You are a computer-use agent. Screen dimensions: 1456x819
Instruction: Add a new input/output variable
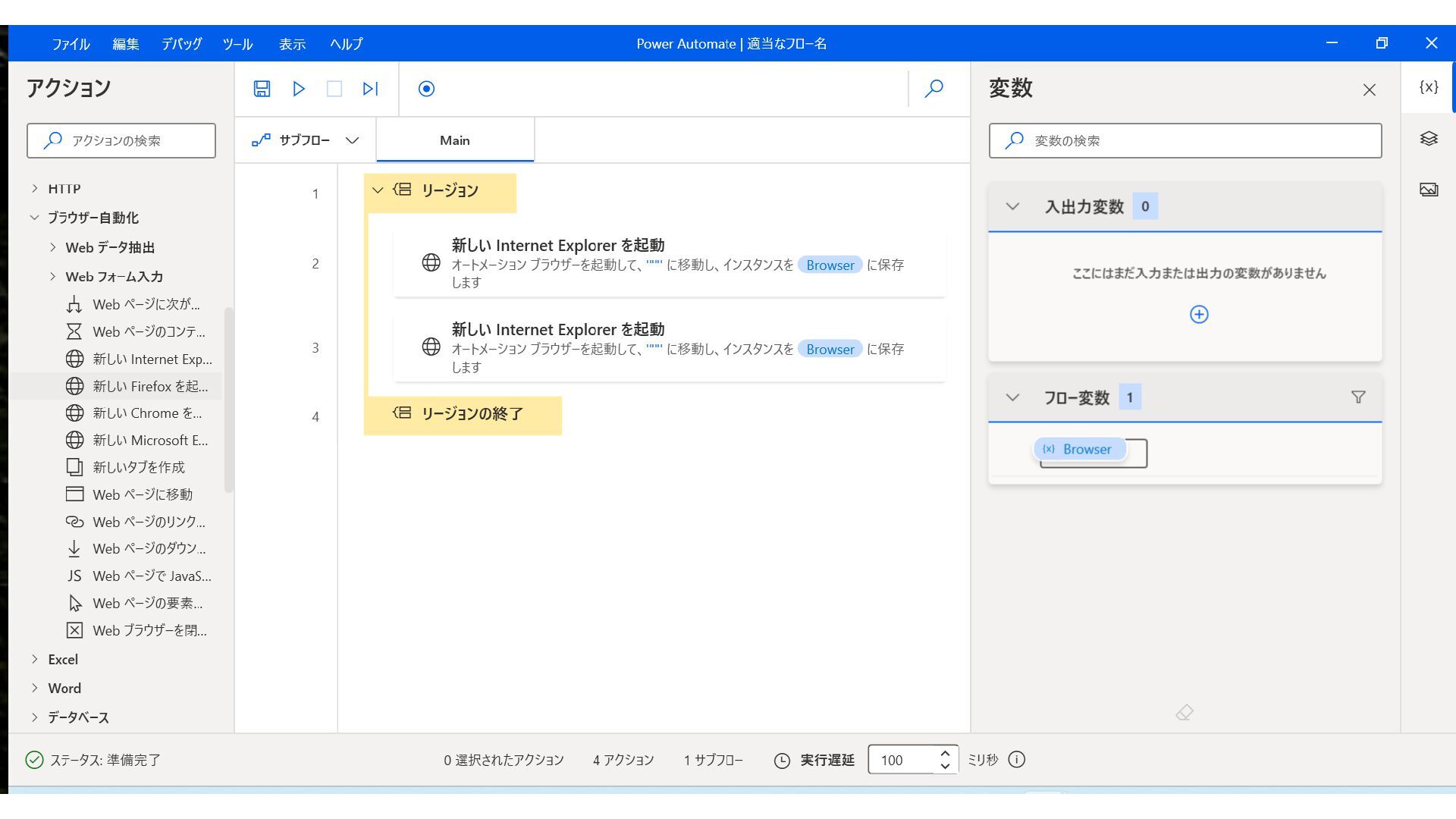tap(1199, 314)
